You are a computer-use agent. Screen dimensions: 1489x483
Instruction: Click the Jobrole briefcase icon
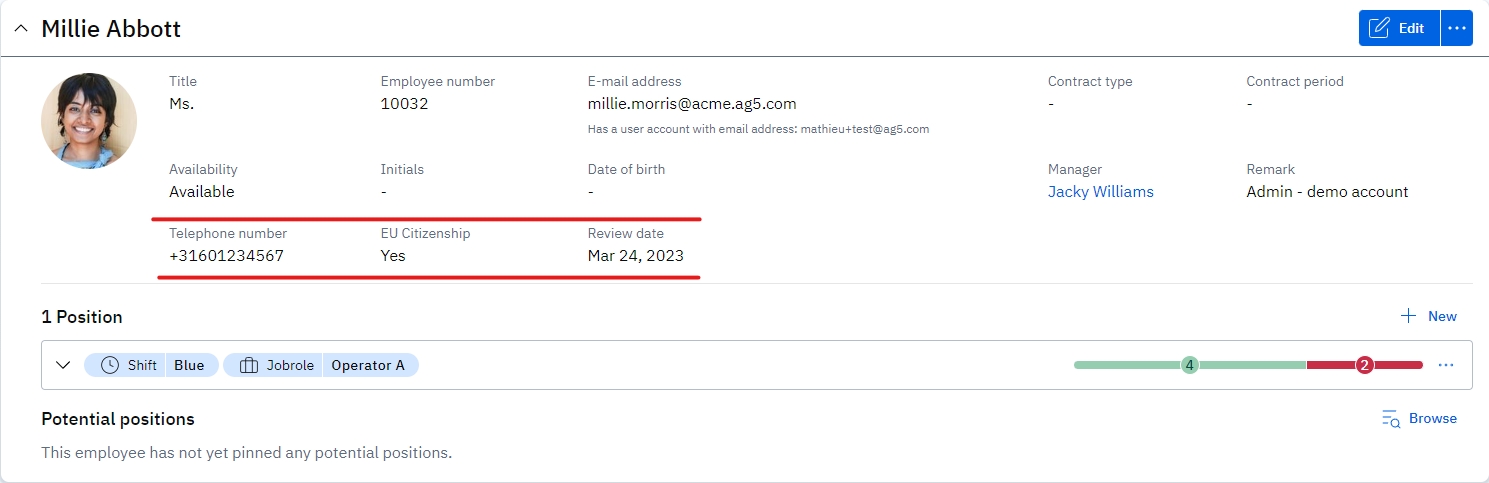coord(249,365)
